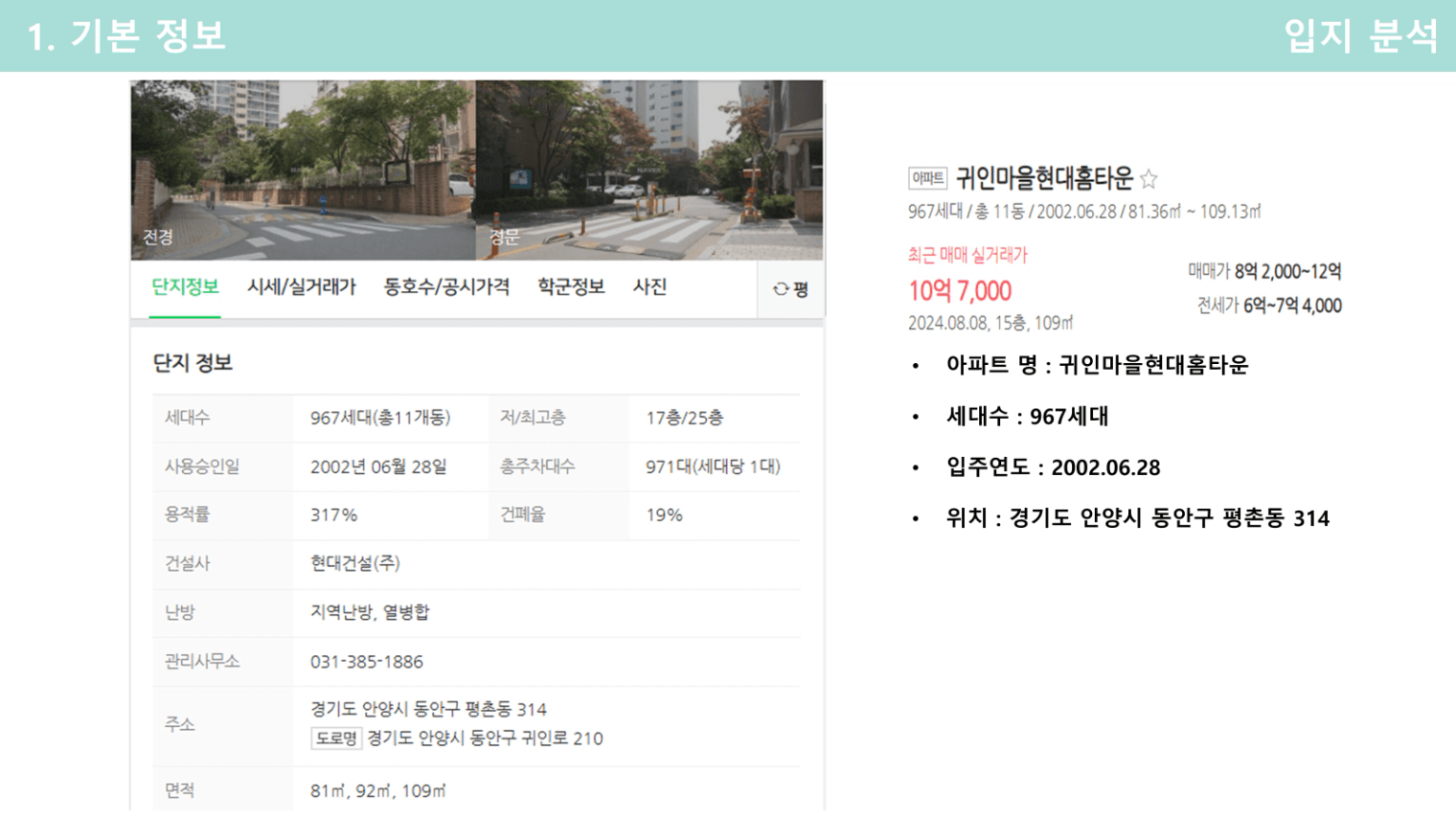Click the 도로명 address label
1456x819 pixels.
(x=336, y=739)
